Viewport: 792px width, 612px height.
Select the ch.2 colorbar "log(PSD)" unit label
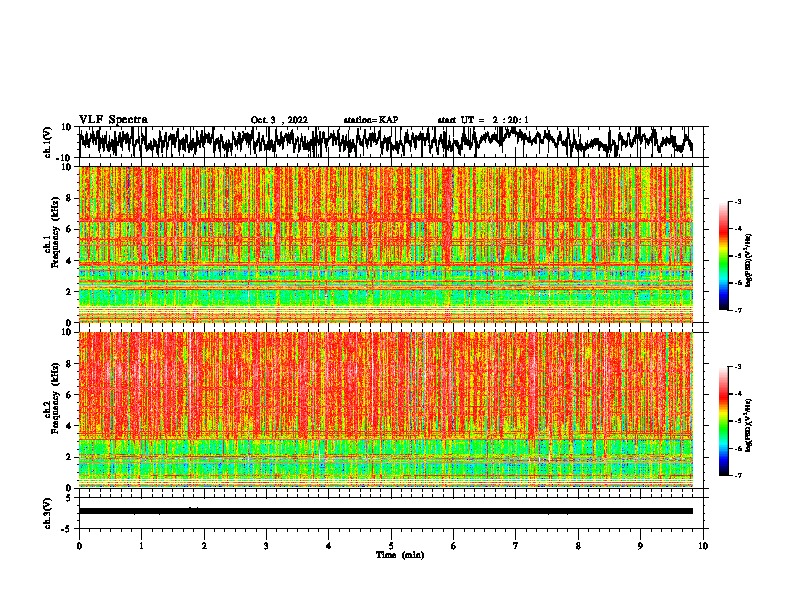[x=748, y=425]
